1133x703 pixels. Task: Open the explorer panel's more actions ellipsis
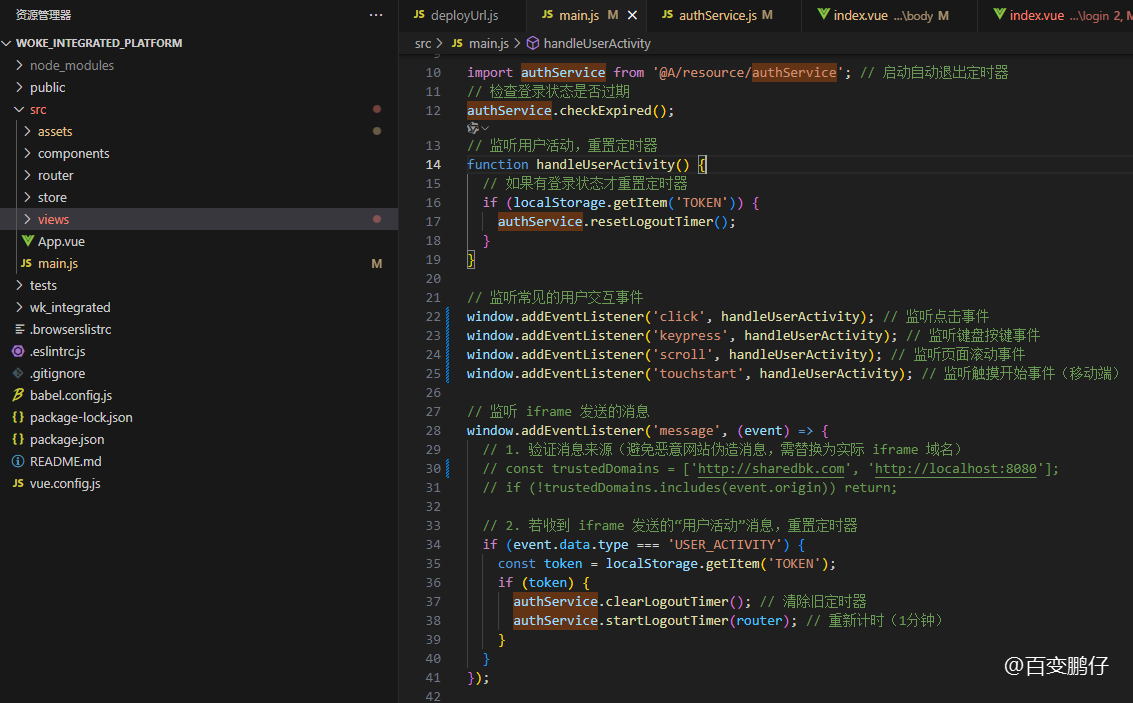pos(376,14)
